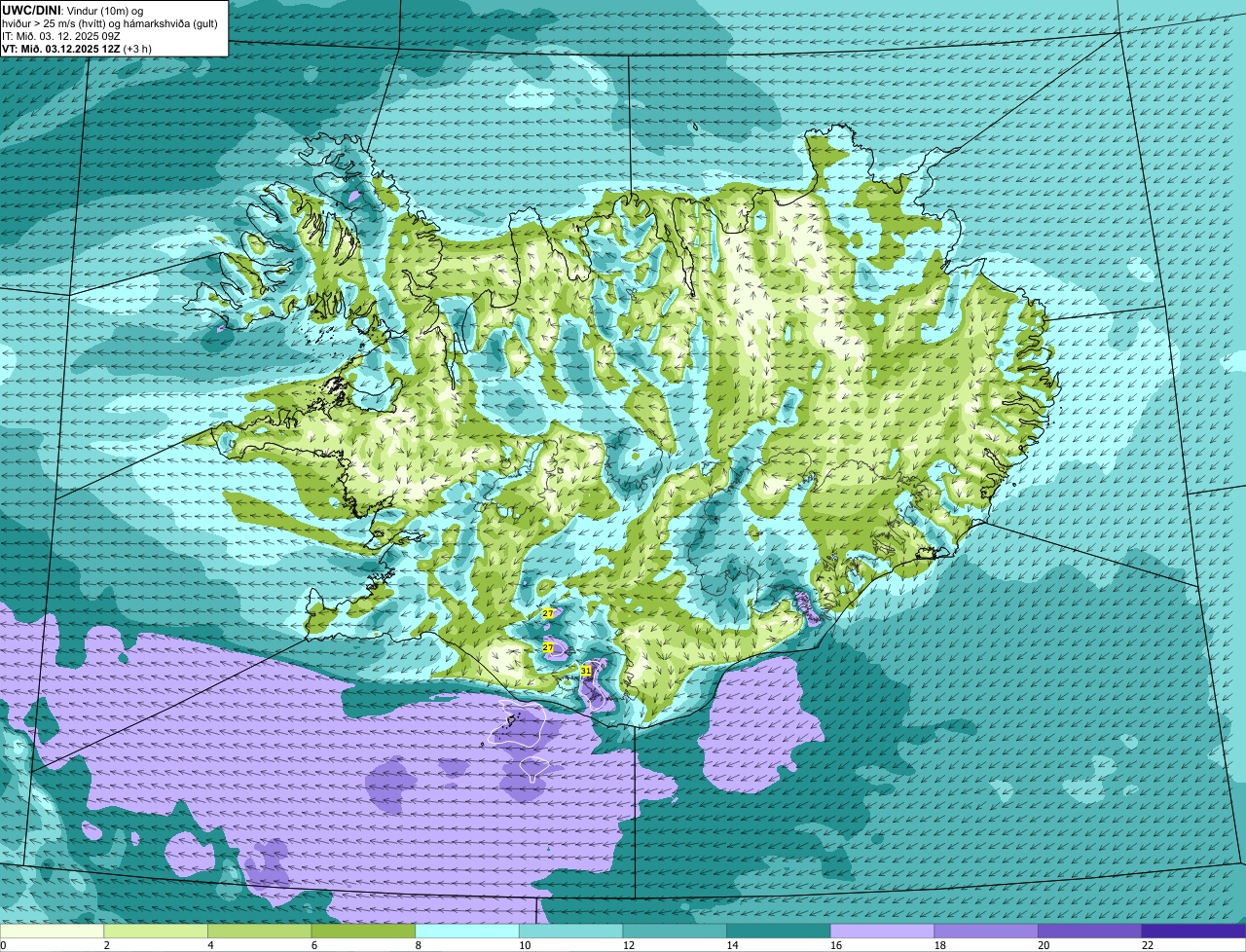Choose the 14–16 m/s dark teal legend swatch
The image size is (1246, 952).
point(779,931)
